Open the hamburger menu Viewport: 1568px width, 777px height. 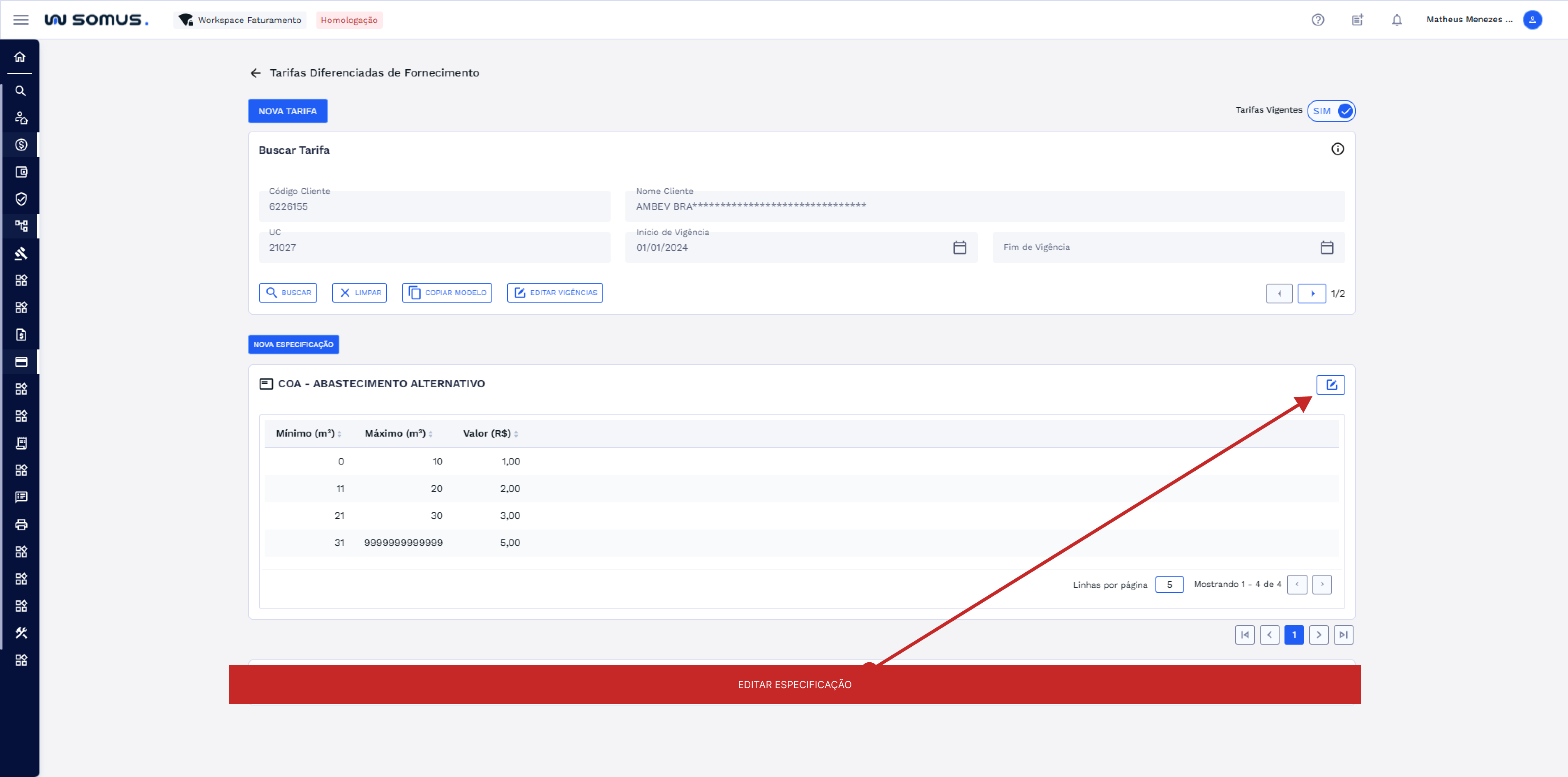(x=21, y=19)
